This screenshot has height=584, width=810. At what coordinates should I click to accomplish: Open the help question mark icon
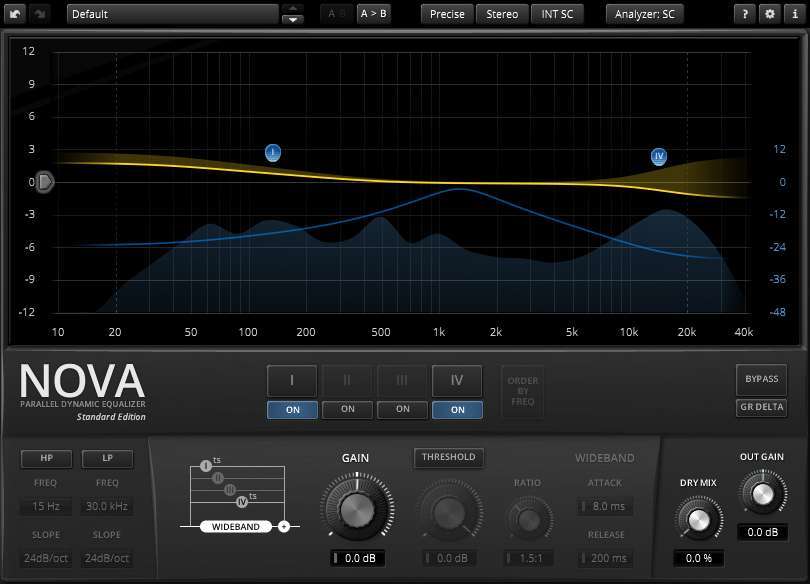[745, 14]
